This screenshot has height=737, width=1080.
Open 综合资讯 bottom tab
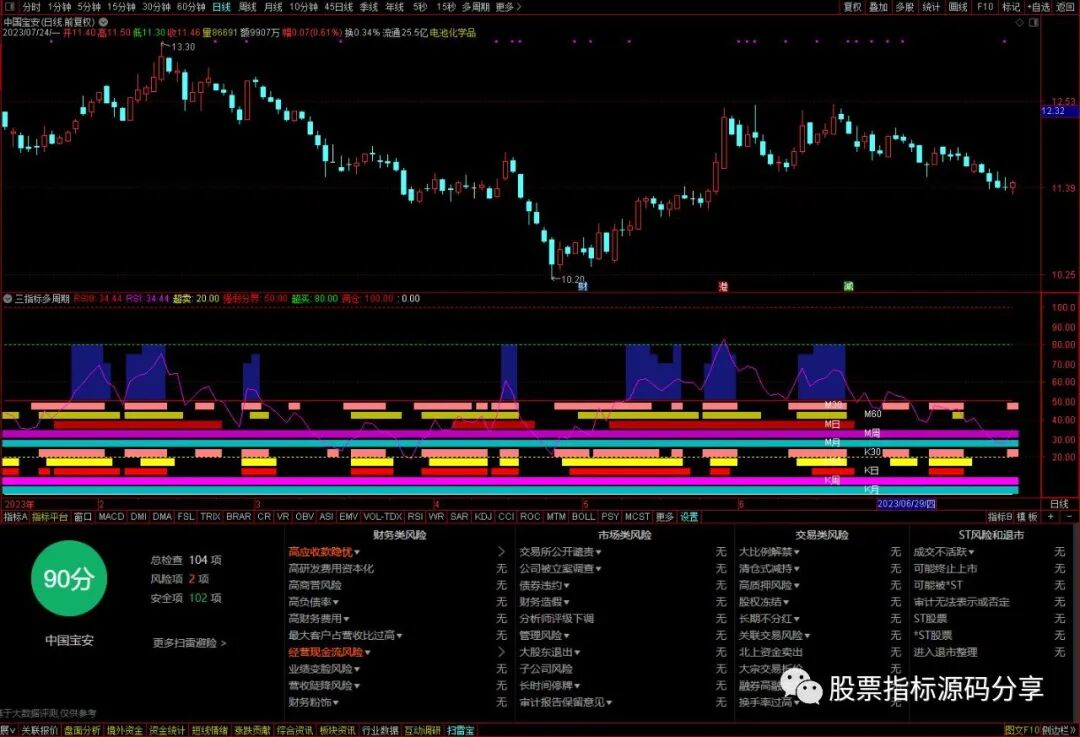[295, 730]
